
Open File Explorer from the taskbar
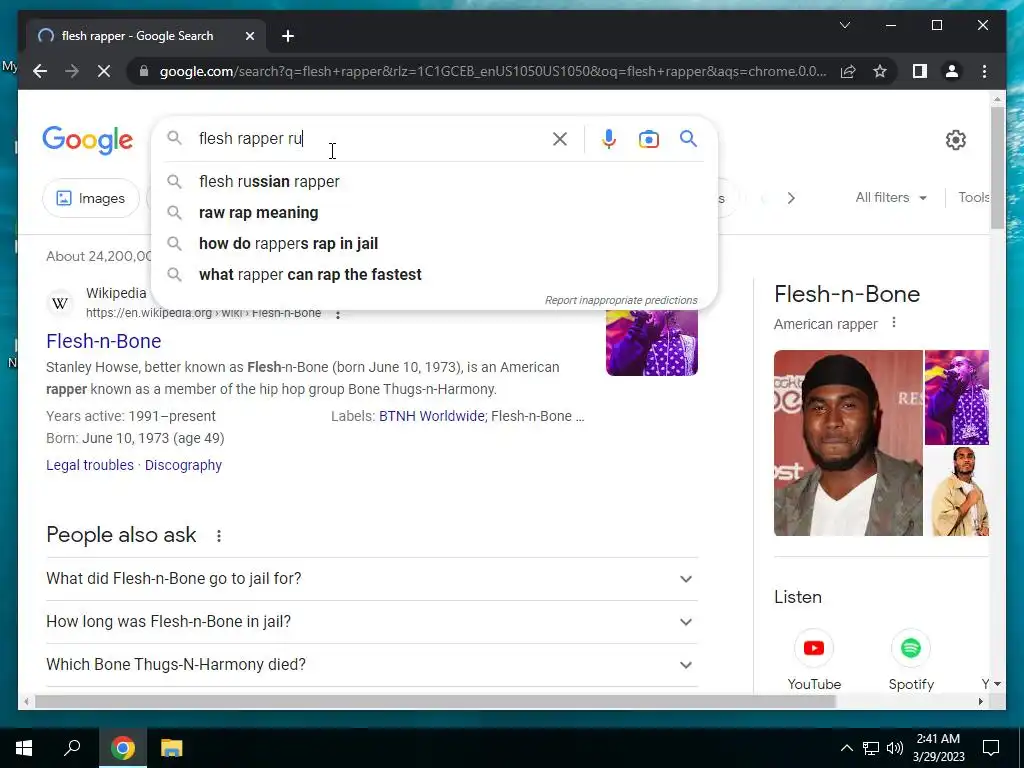(172, 748)
